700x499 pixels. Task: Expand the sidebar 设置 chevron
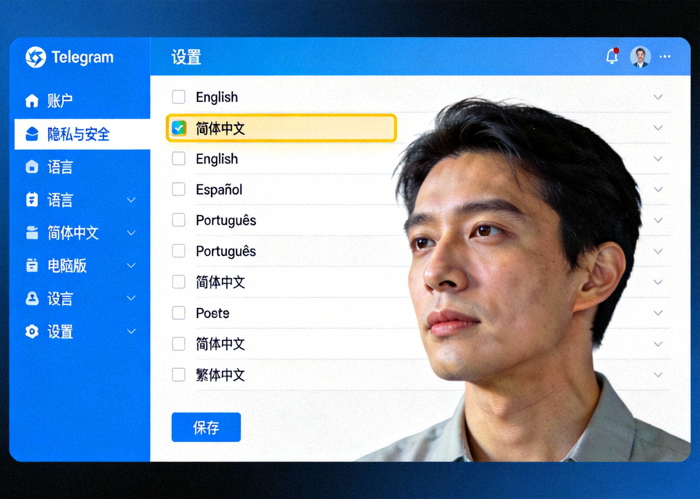tap(131, 331)
